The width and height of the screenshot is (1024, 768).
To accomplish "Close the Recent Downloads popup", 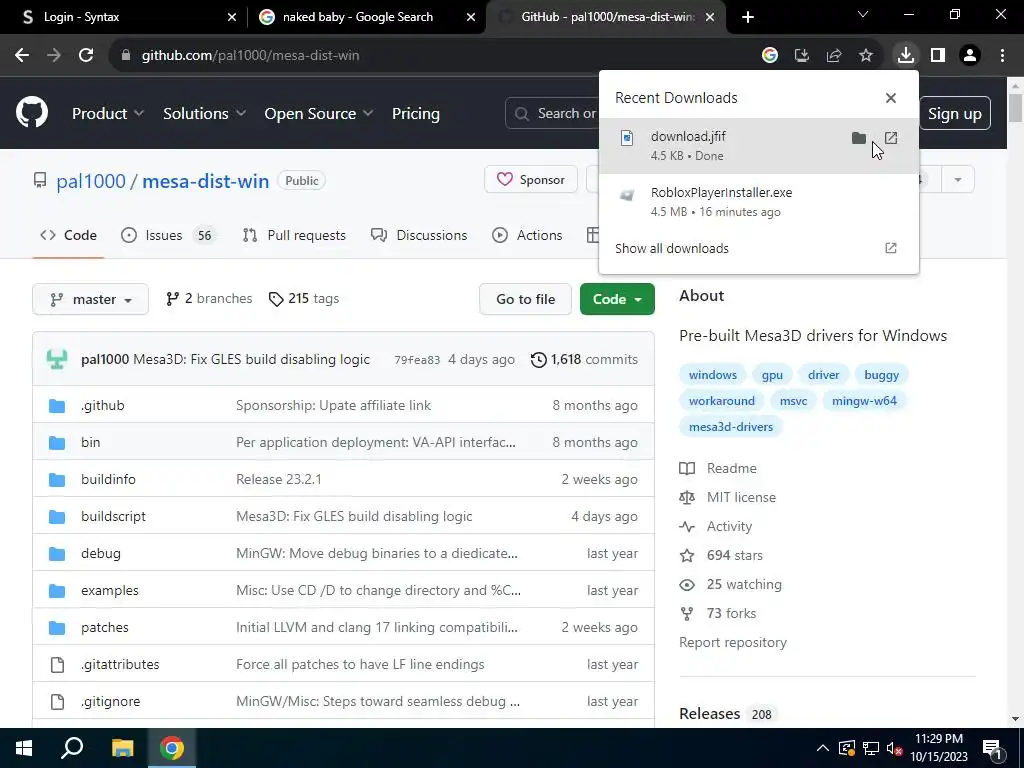I will pyautogui.click(x=891, y=98).
